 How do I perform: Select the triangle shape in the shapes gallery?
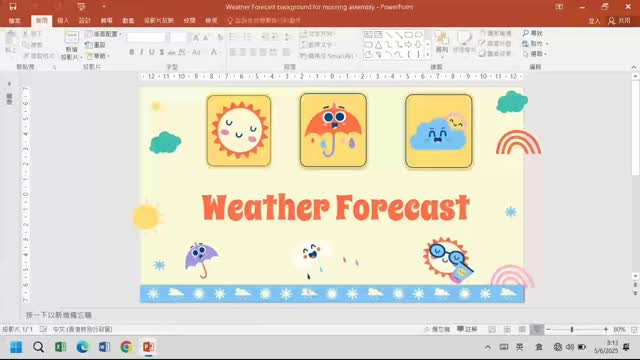pyautogui.click(x=378, y=44)
